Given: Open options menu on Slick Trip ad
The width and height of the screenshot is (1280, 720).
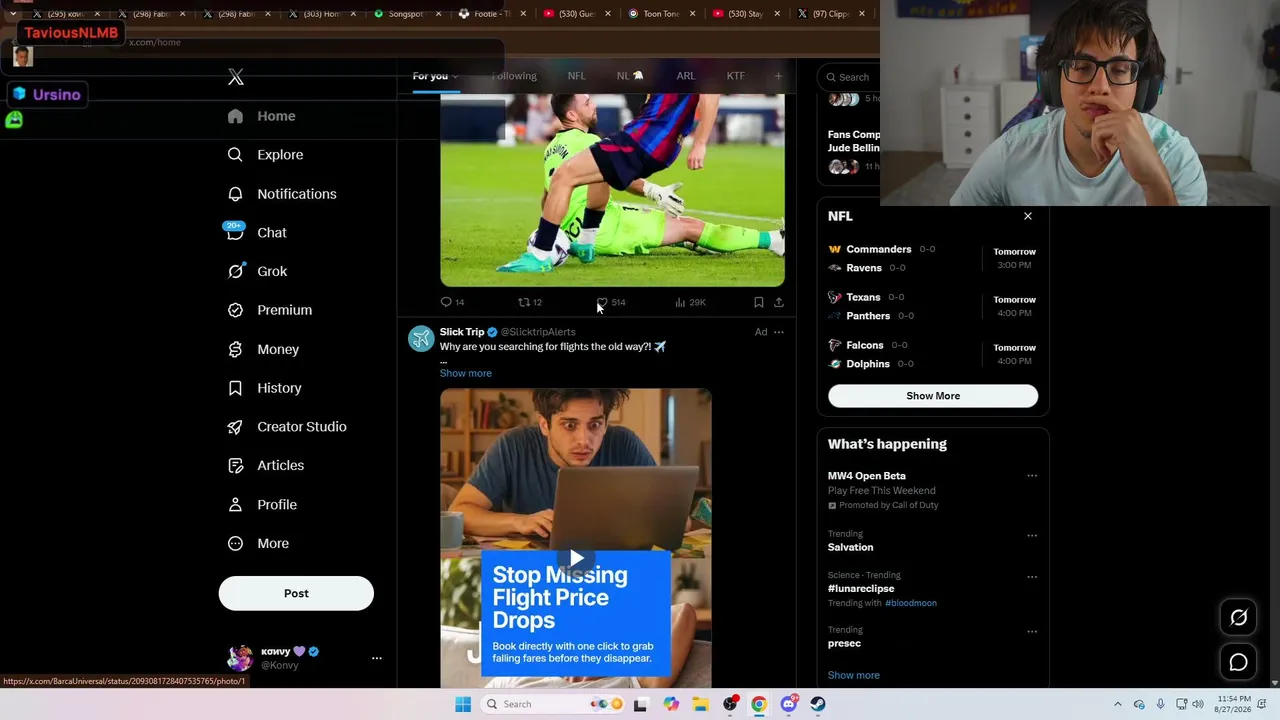Looking at the screenshot, I should coord(779,332).
